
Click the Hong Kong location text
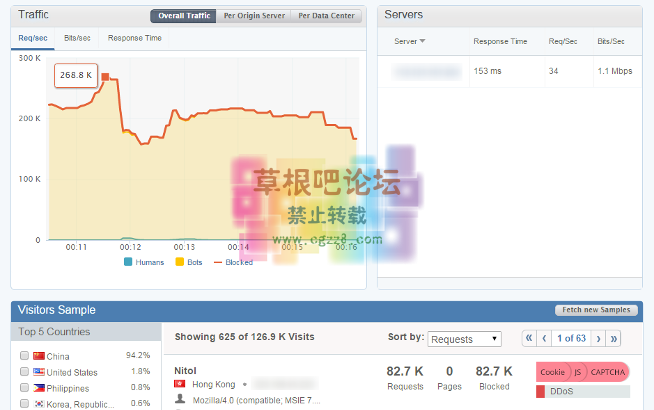click(x=214, y=384)
